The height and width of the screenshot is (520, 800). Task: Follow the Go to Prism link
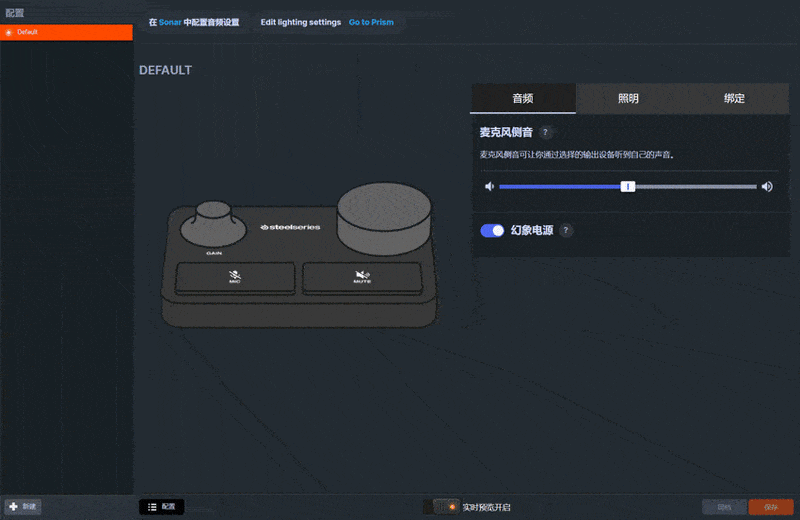[x=371, y=22]
